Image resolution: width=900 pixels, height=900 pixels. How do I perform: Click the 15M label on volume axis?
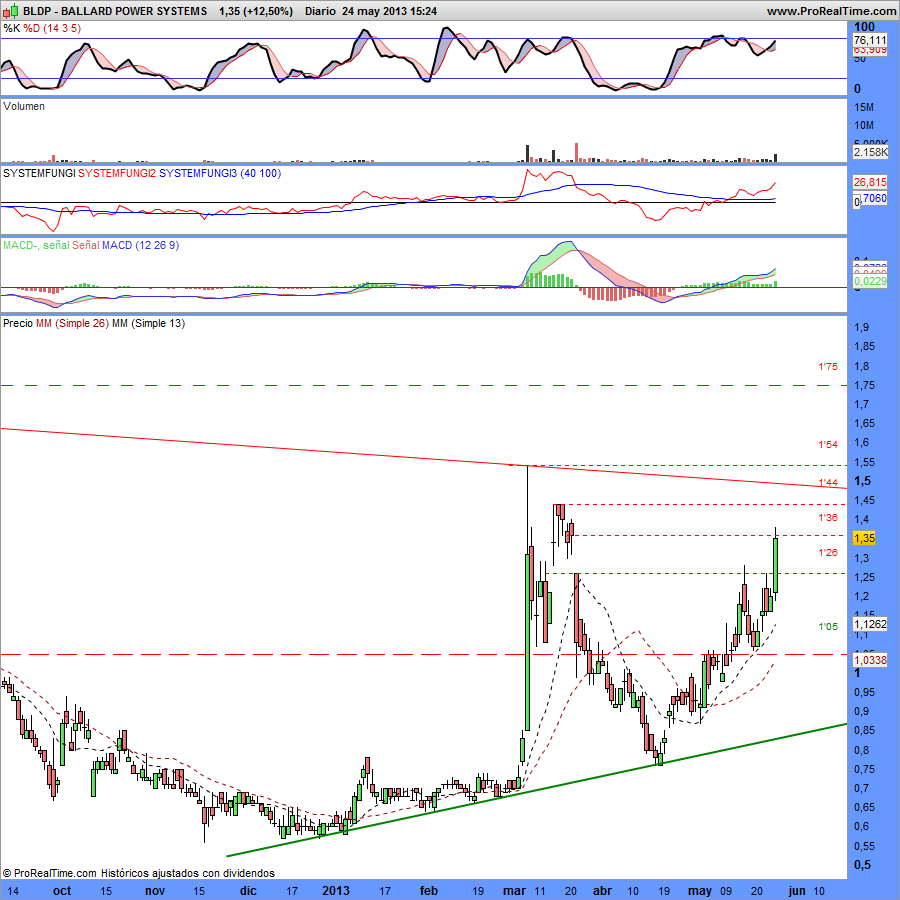click(864, 107)
